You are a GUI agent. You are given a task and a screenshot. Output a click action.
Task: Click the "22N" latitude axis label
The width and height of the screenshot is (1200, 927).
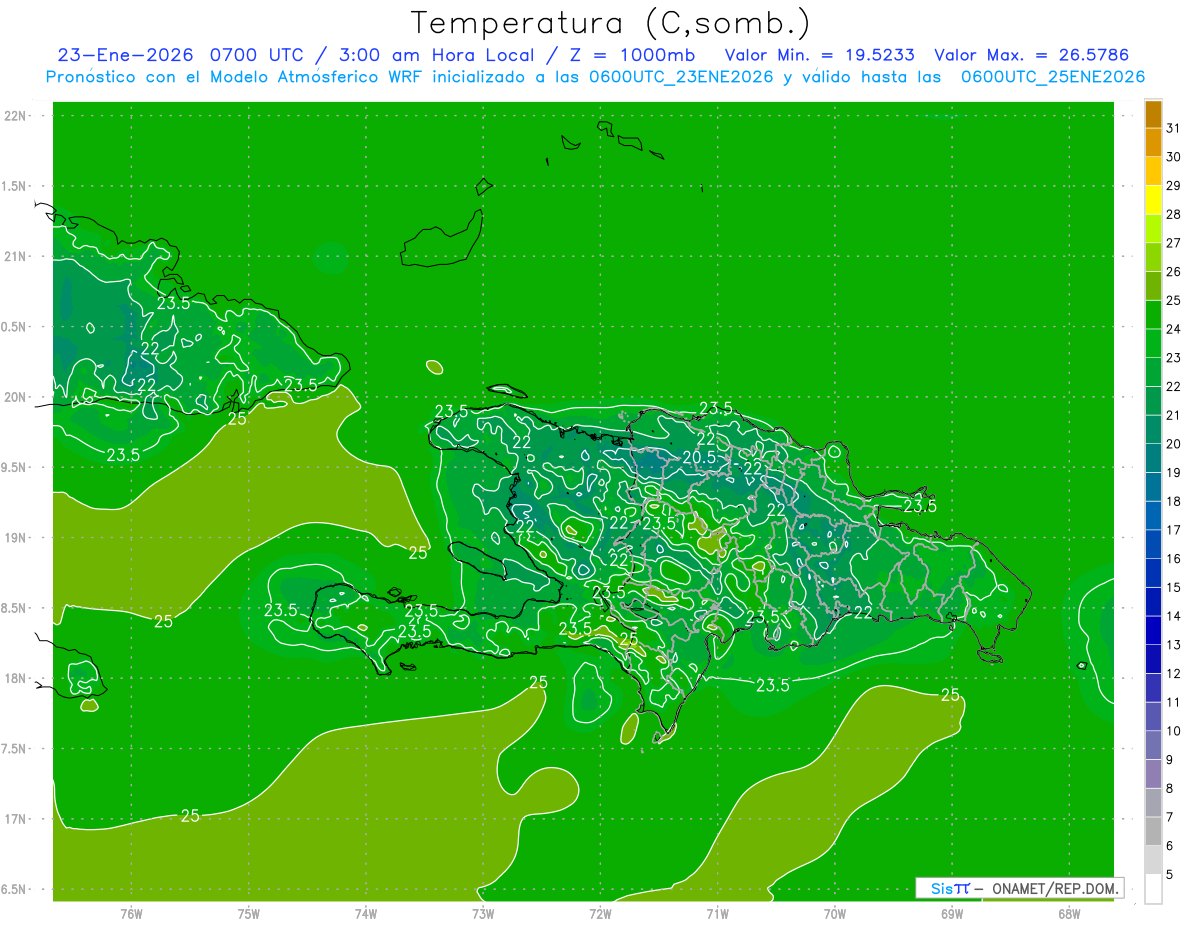tap(17, 116)
